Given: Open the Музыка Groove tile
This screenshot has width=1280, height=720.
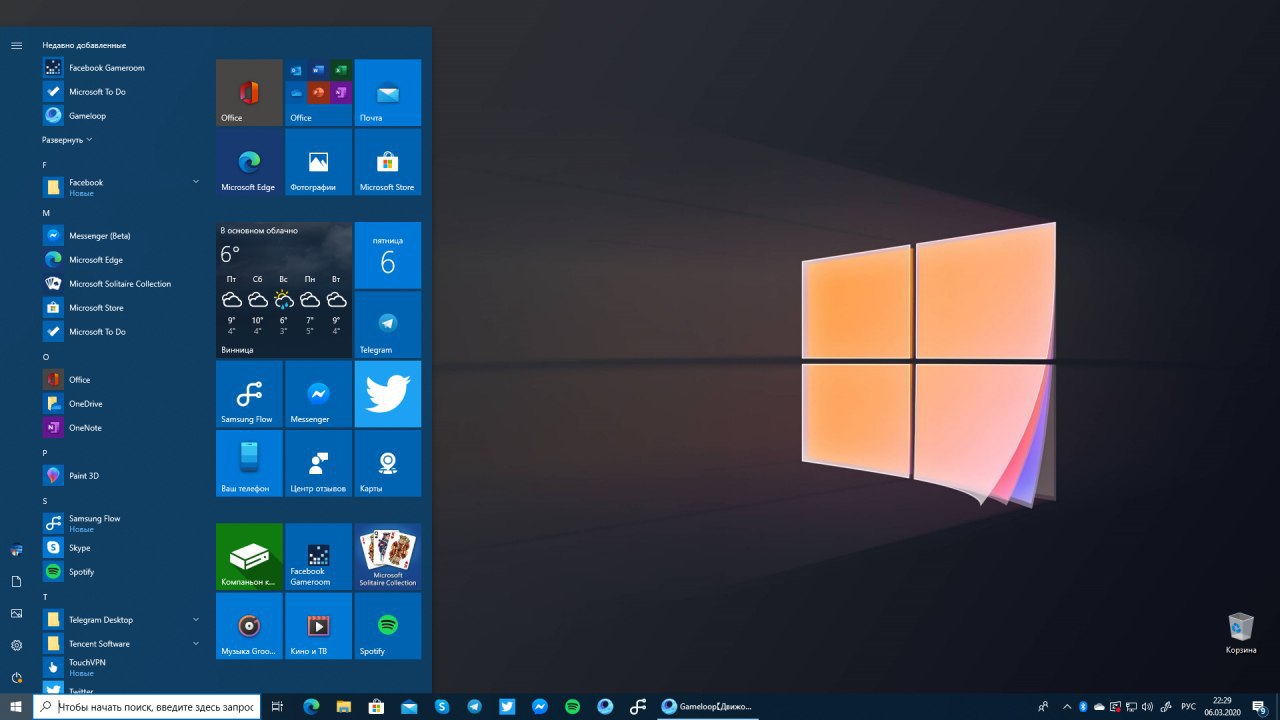Looking at the screenshot, I should [x=249, y=626].
